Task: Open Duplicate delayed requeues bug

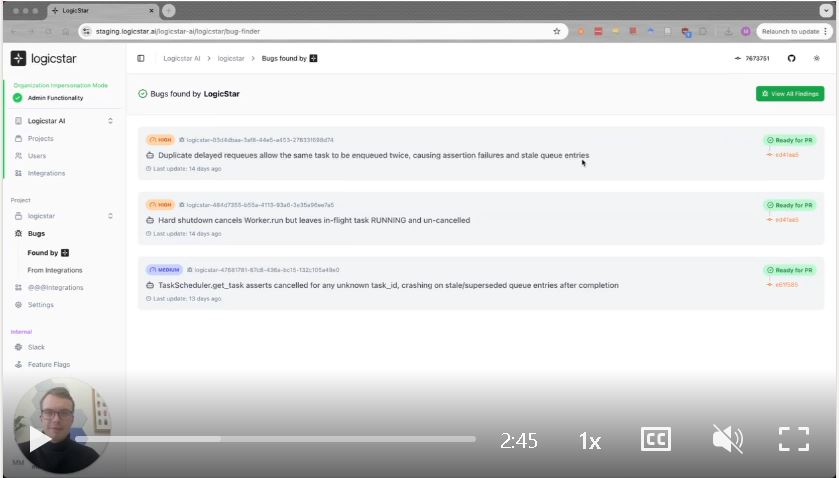Action: tap(373, 155)
